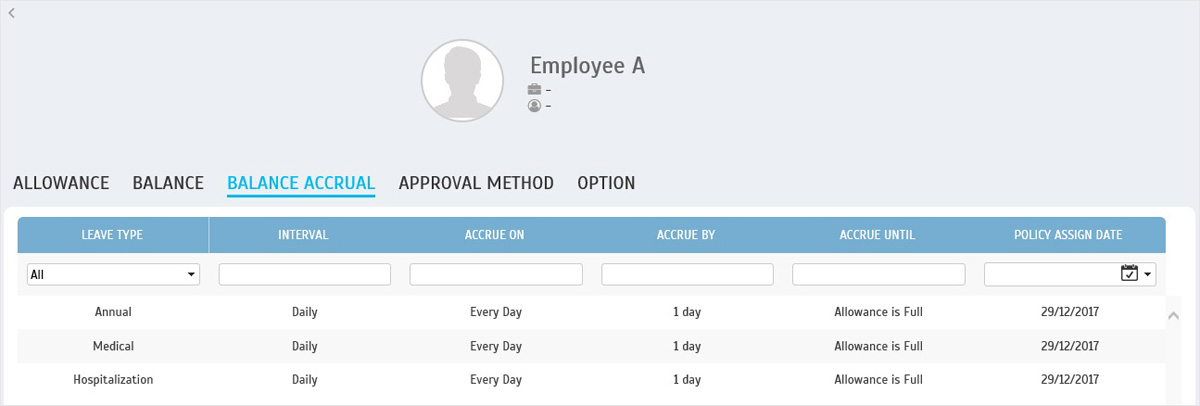This screenshot has width=1200, height=406.
Task: Go to the Option tab
Action: (x=606, y=183)
